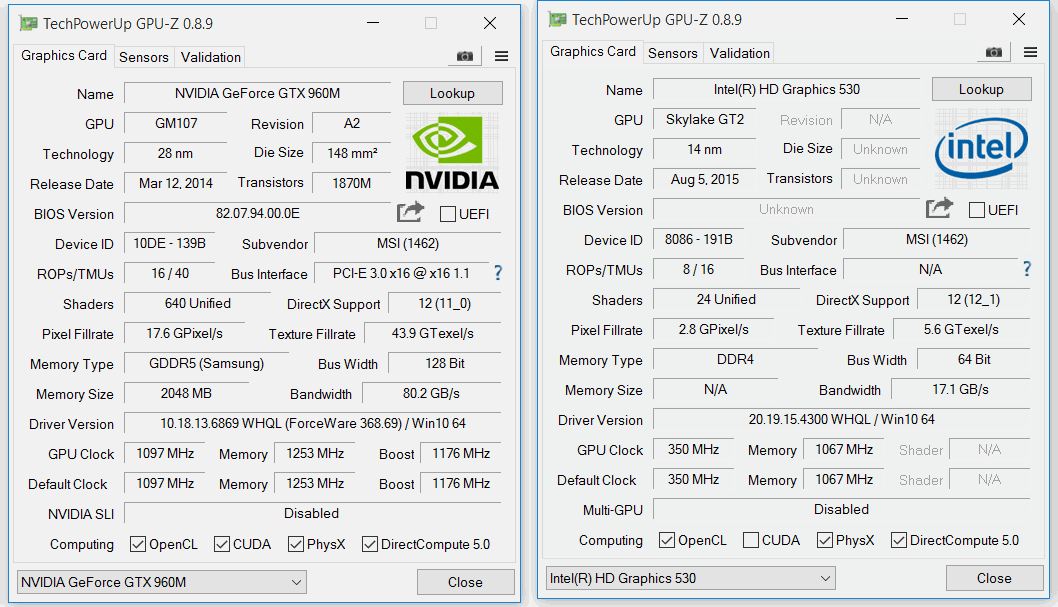
Task: Open the hamburger menu in NVIDIA GPU-Z window
Action: [501, 56]
